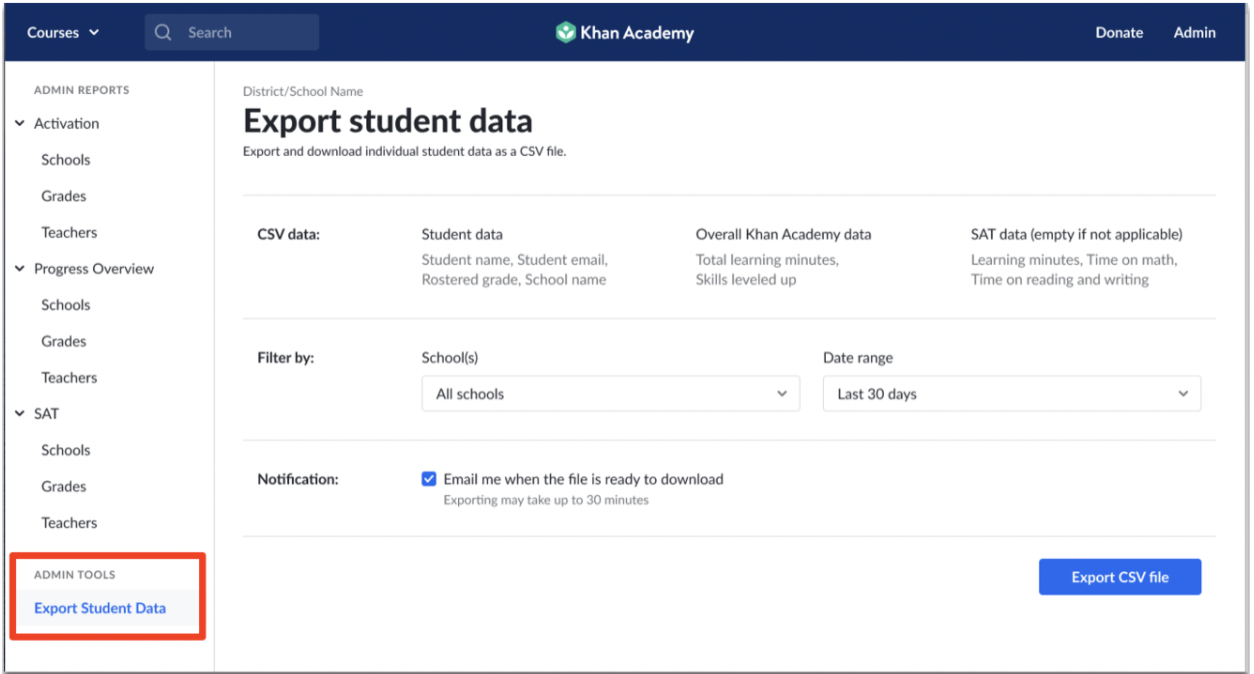Open Teachers under Progress Overview

(69, 377)
